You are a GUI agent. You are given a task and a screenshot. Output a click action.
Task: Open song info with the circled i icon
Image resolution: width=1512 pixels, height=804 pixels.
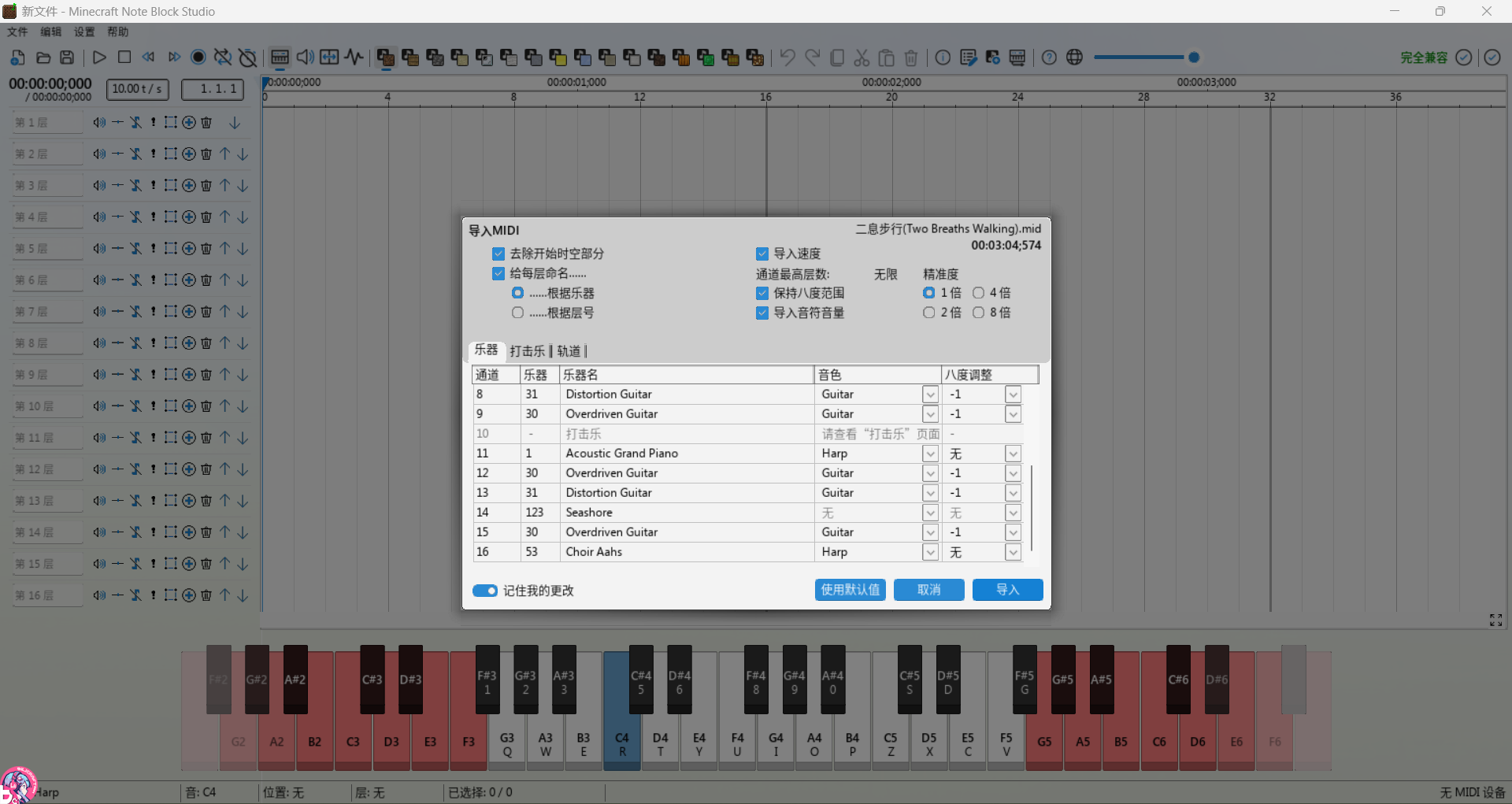click(x=943, y=57)
